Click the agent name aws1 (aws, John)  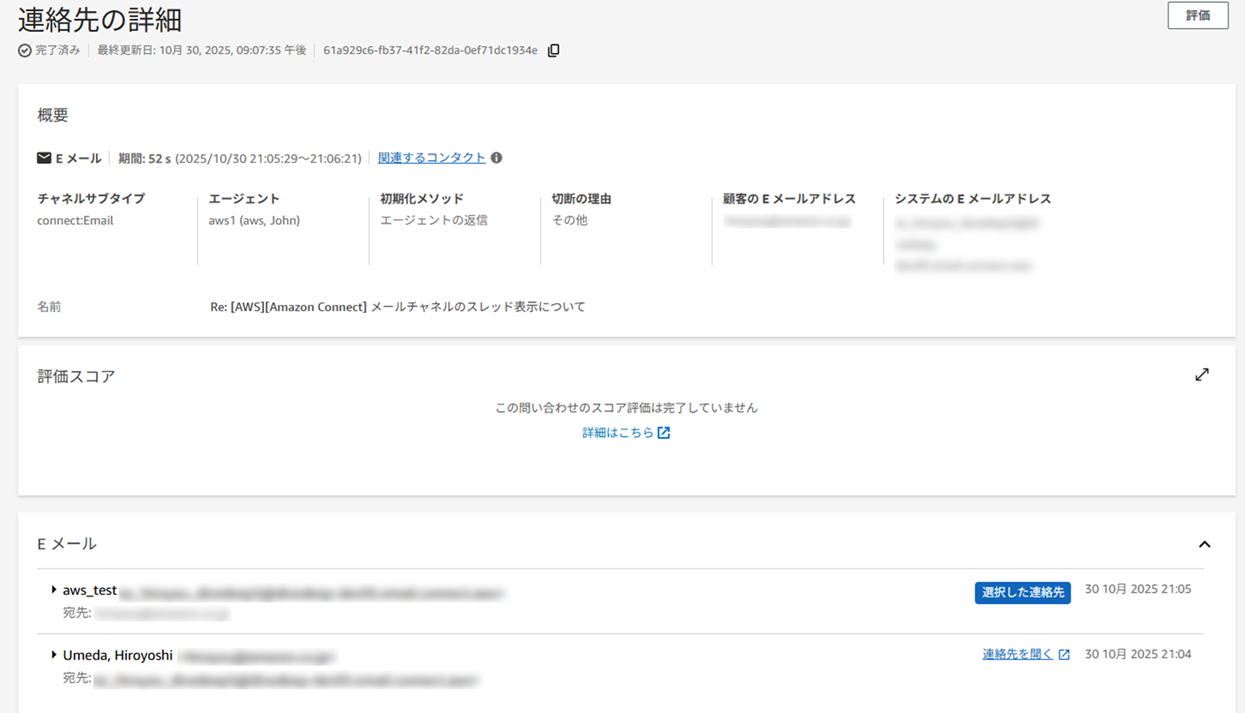pos(254,220)
